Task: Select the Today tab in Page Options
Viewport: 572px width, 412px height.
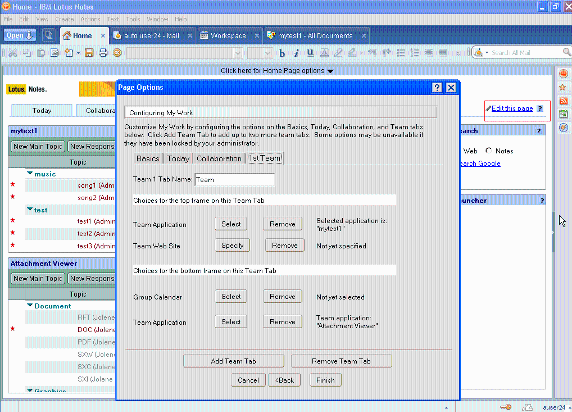Action: (x=178, y=158)
